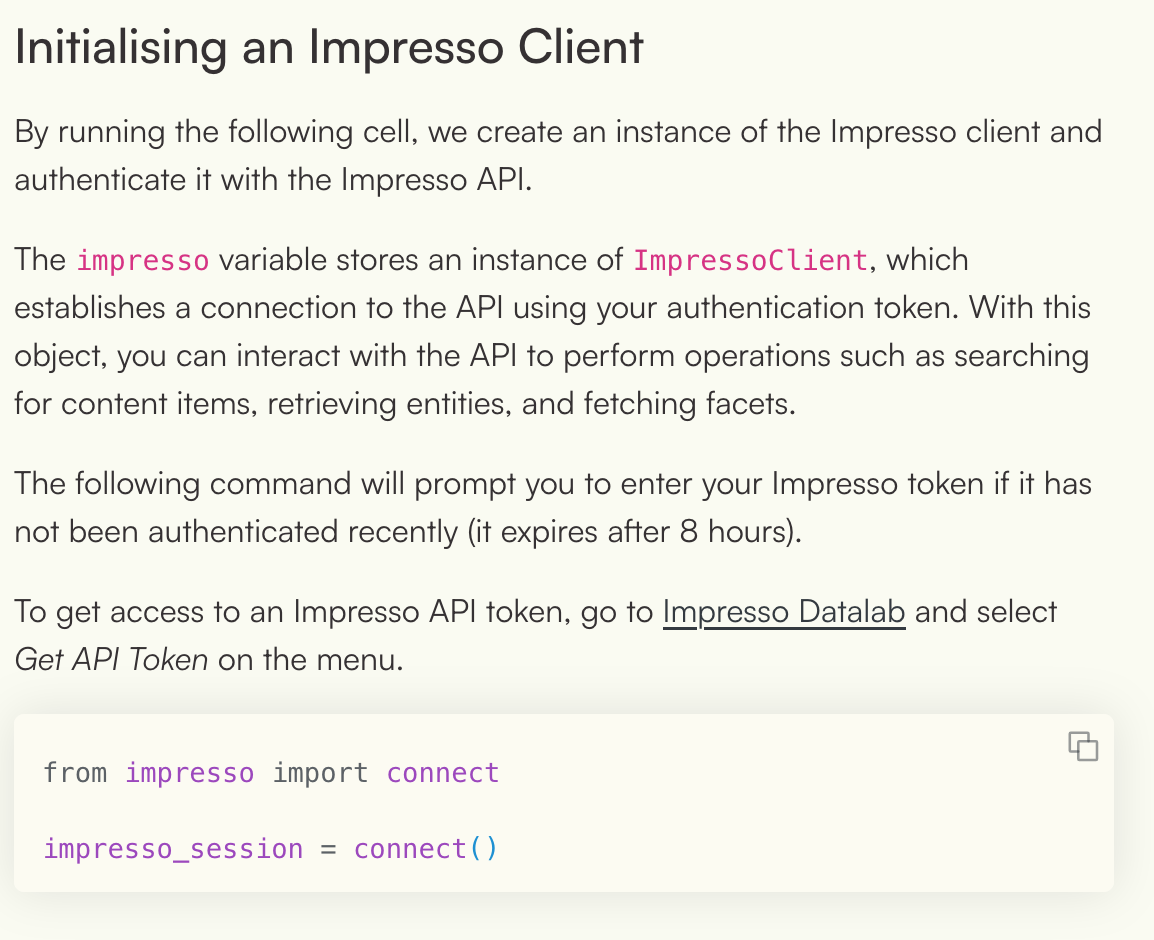Screen dimensions: 1154x940
Task: Click the copy code icon
Action: (x=1082, y=746)
